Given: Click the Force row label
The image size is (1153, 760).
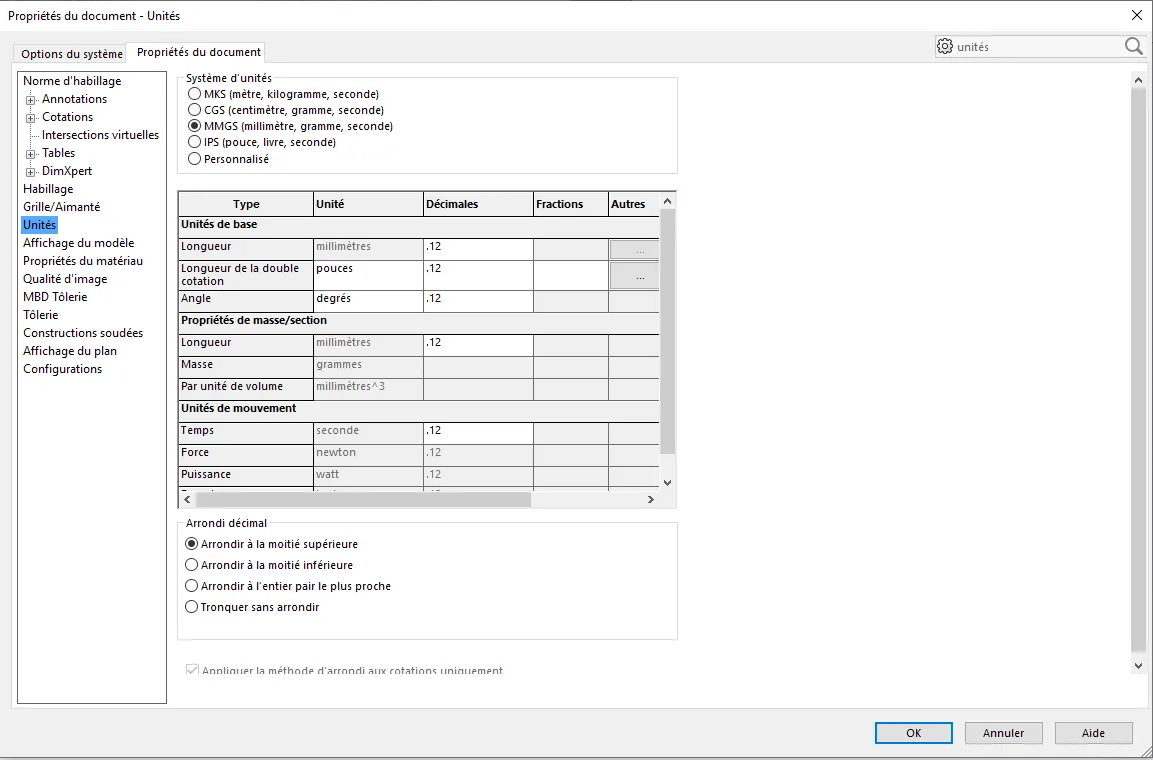Looking at the screenshot, I should click(x=195, y=453).
